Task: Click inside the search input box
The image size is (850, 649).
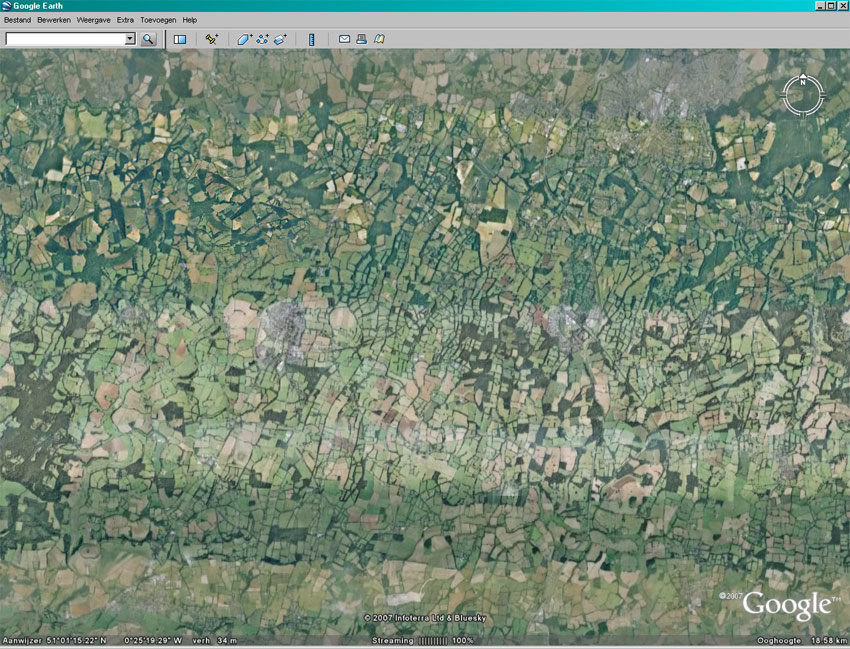Action: [x=66, y=39]
